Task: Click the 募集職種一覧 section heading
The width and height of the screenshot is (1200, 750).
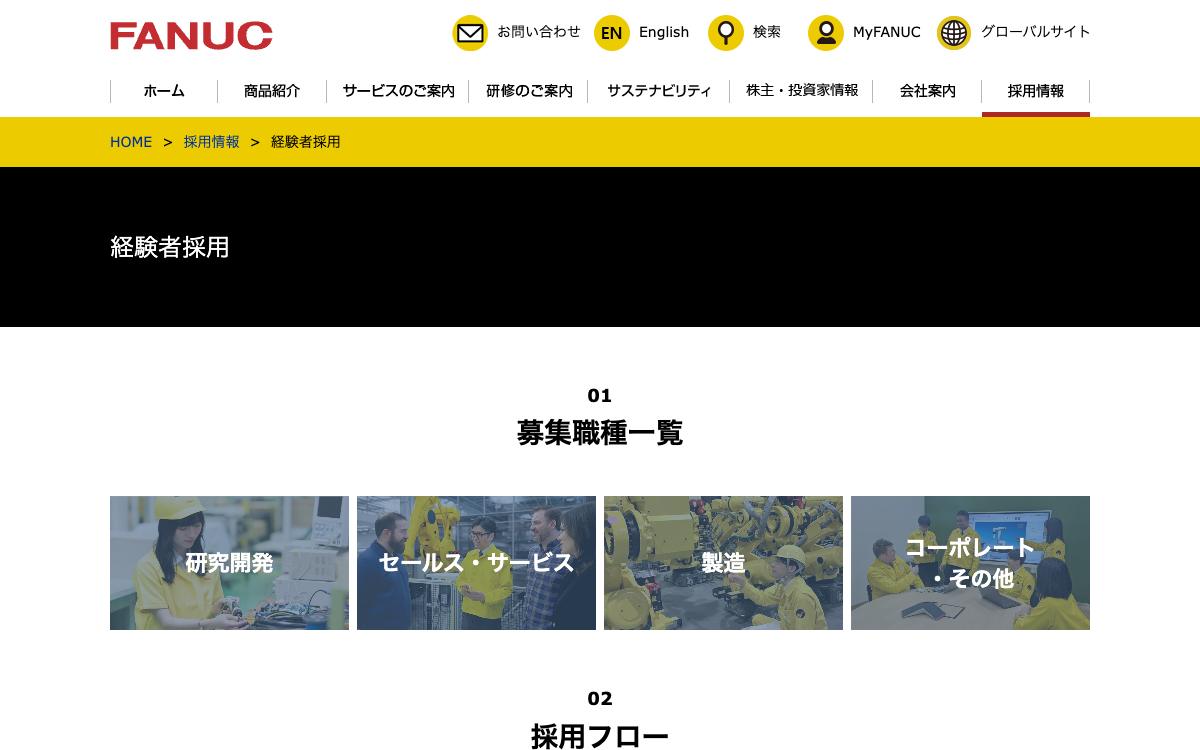Action: [x=600, y=433]
